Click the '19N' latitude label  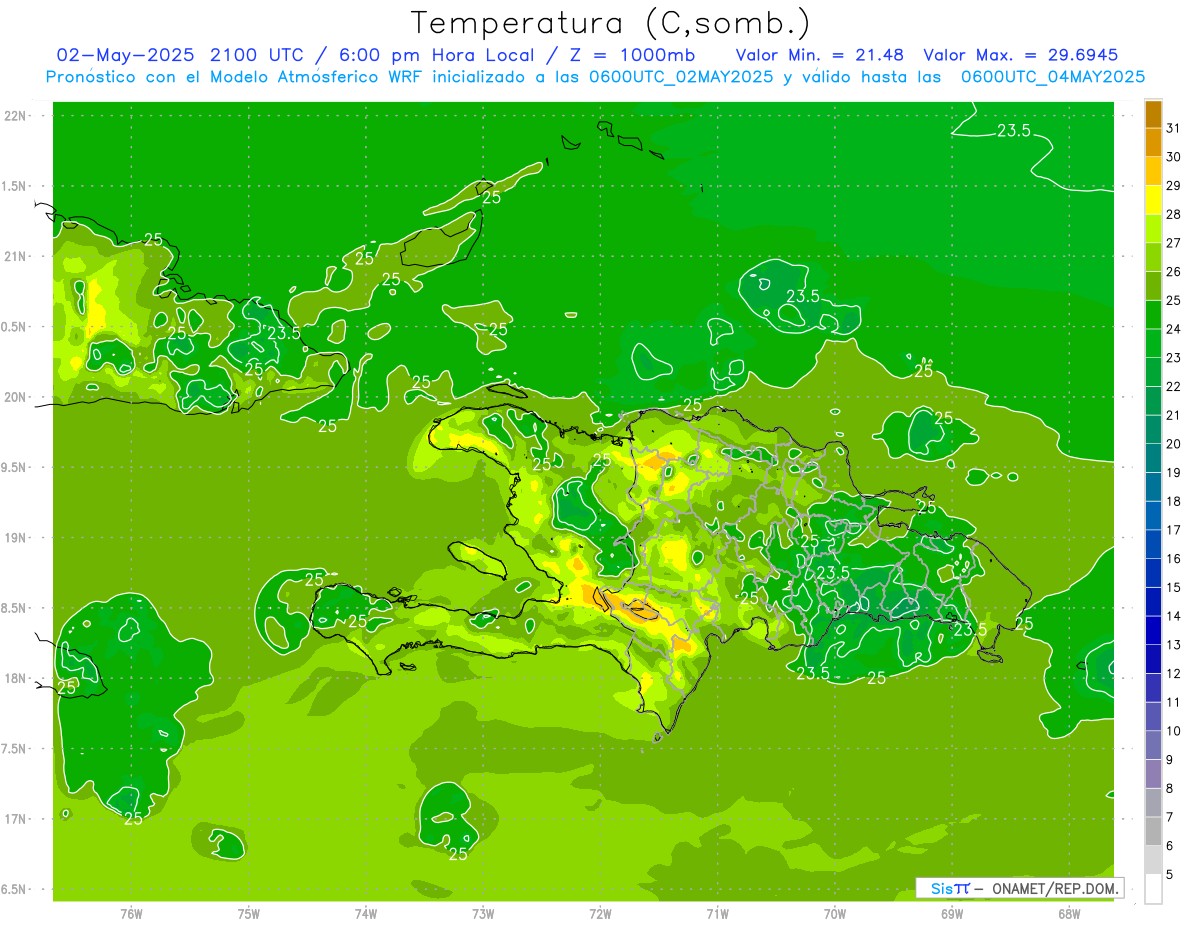point(15,538)
